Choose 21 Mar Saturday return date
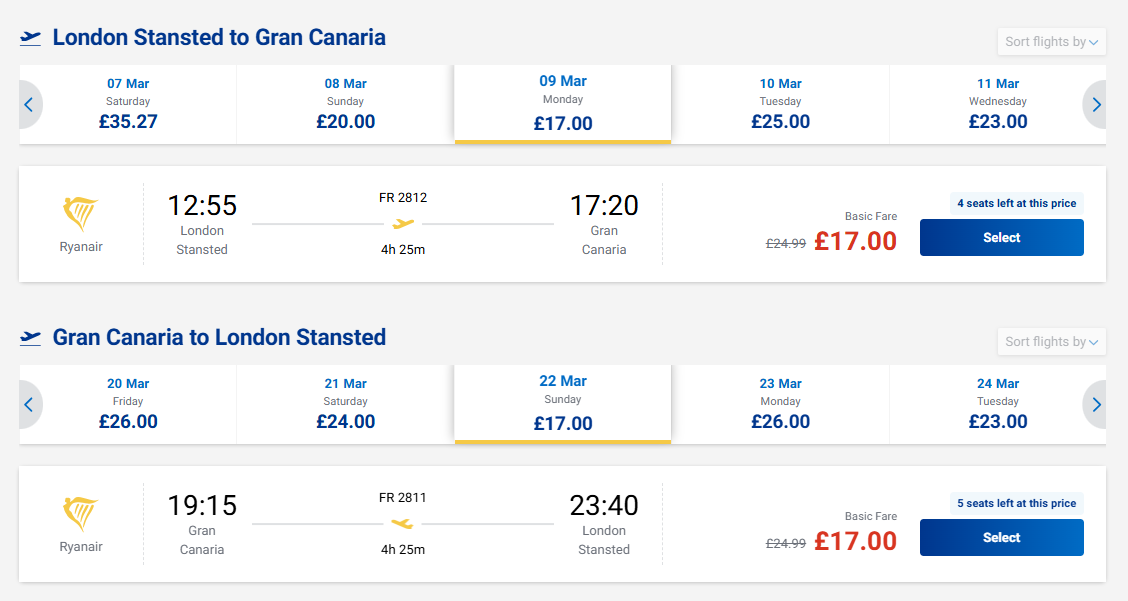The image size is (1128, 601). pyautogui.click(x=346, y=405)
